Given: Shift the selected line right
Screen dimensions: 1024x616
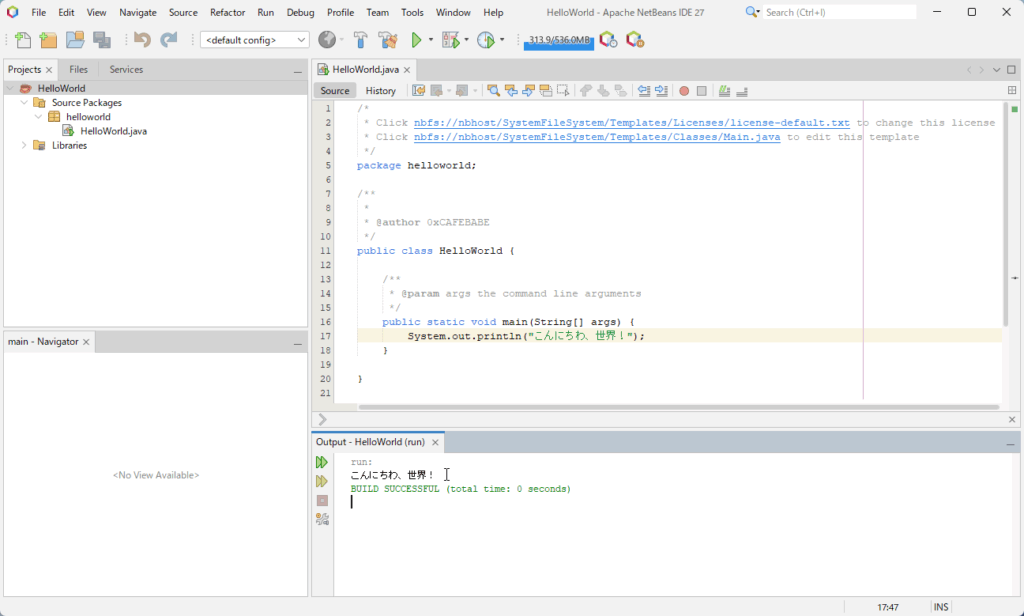Looking at the screenshot, I should click(661, 91).
